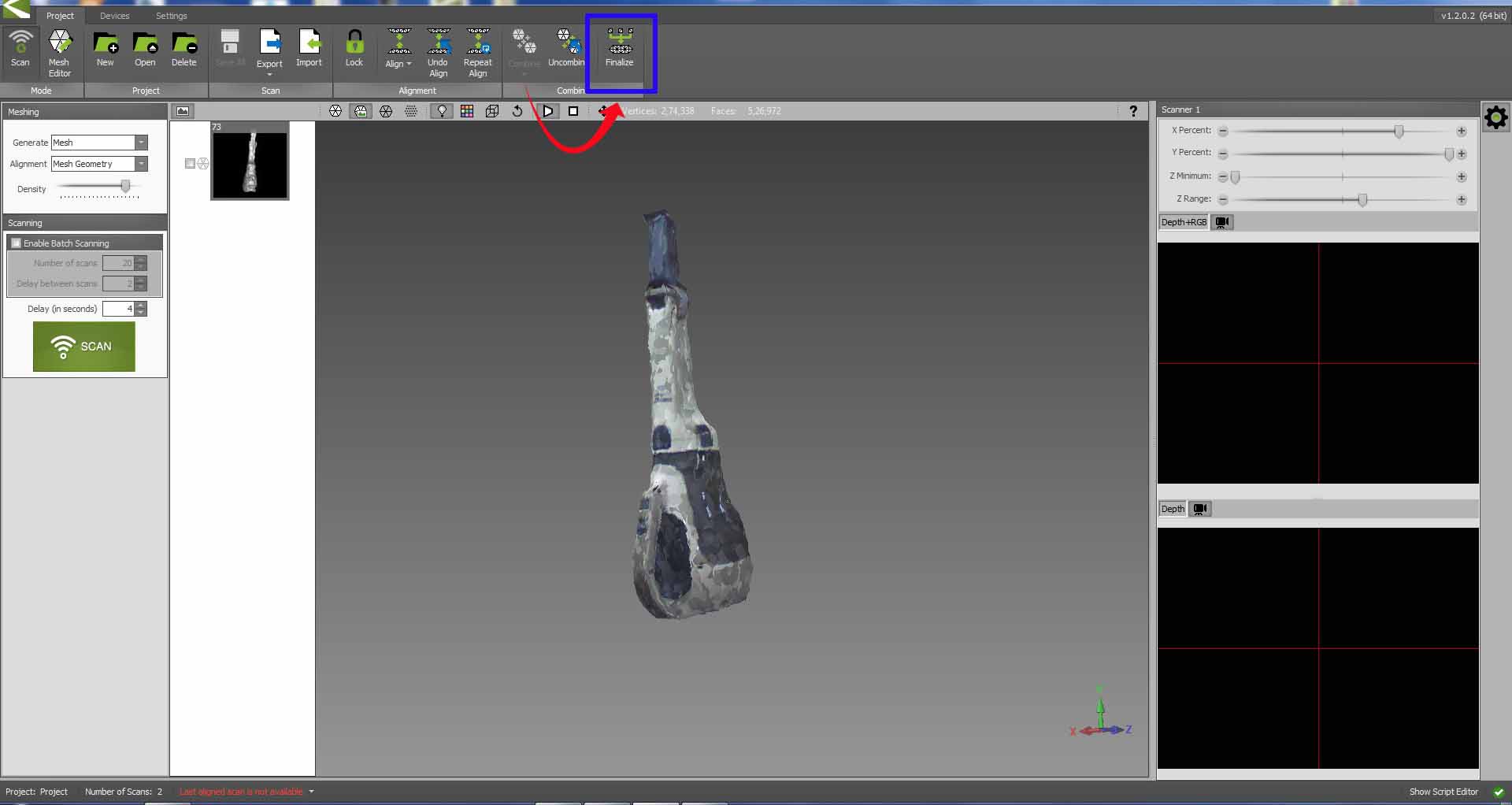Decrease Y Percent with minus button
Viewport: 1512px width, 805px height.
click(x=1223, y=154)
